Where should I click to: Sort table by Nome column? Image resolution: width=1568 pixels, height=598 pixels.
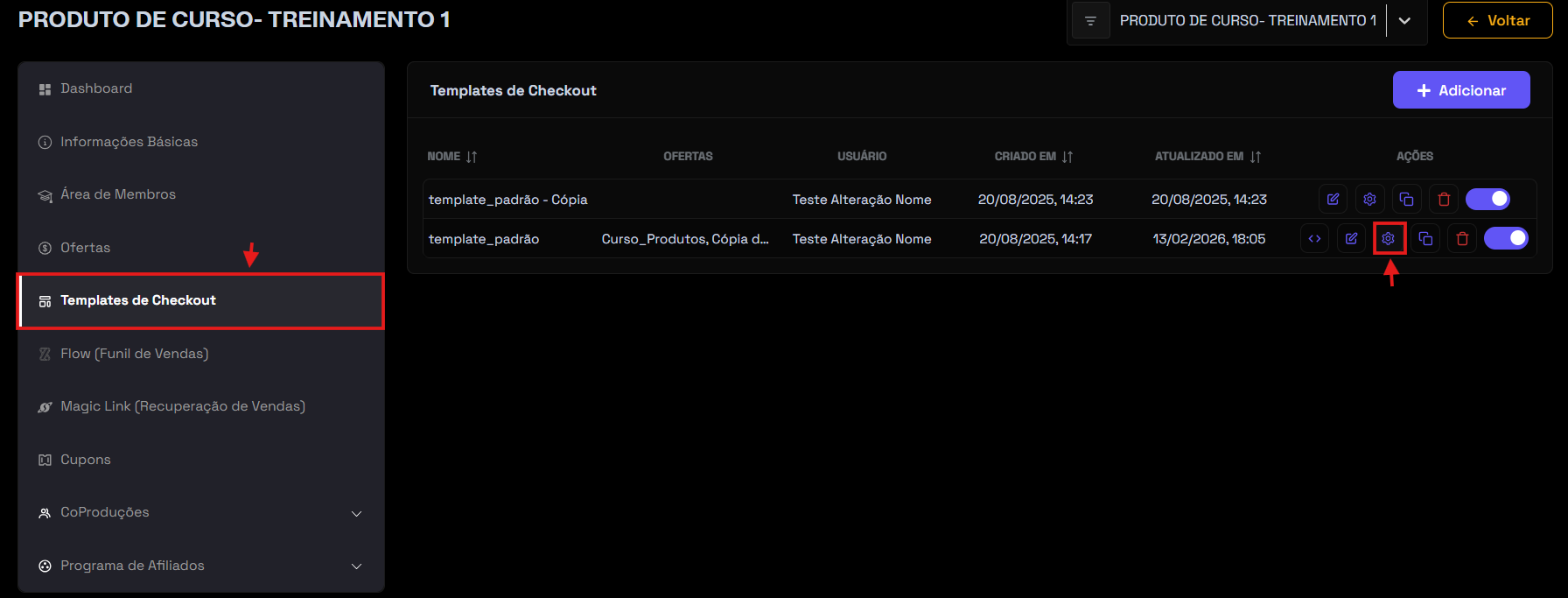[472, 157]
